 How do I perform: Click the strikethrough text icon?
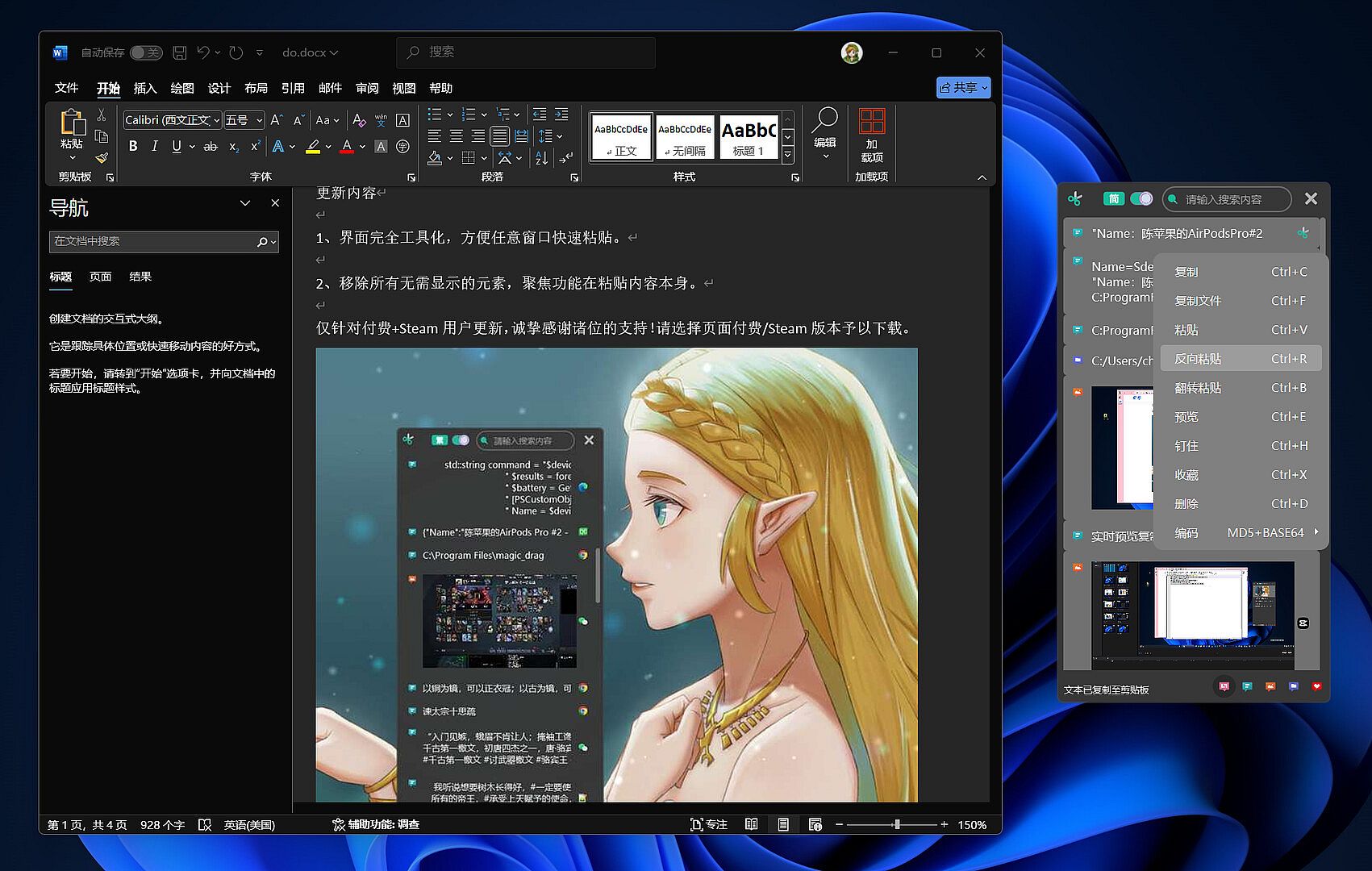(211, 146)
